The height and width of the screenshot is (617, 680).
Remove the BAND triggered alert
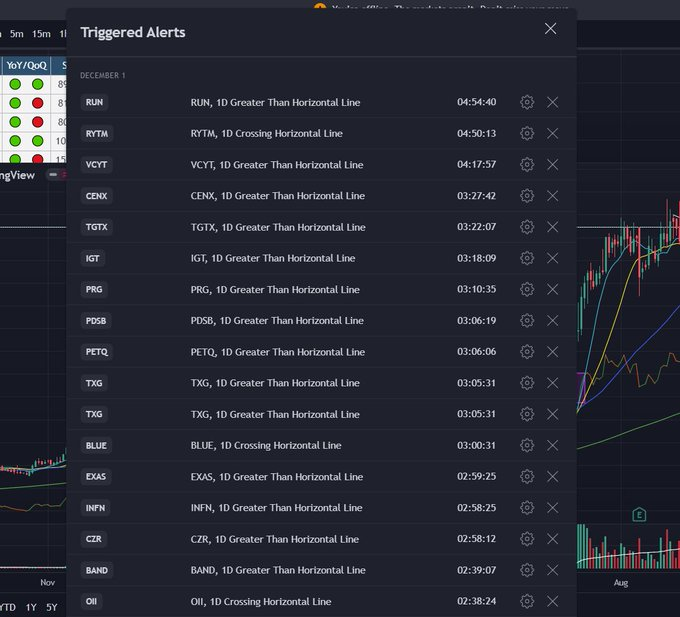[552, 570]
